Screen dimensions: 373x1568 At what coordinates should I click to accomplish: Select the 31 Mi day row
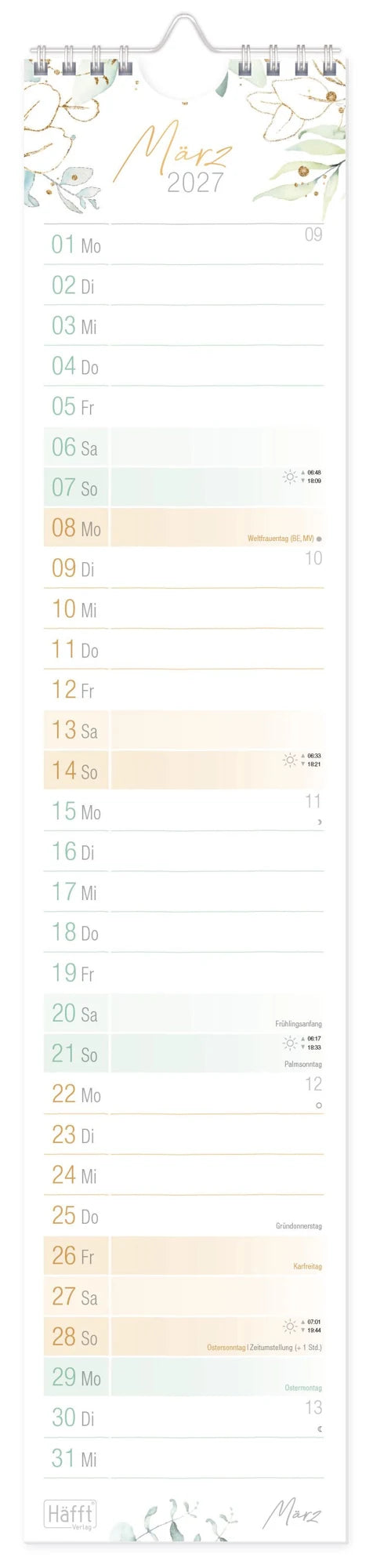click(x=183, y=1458)
